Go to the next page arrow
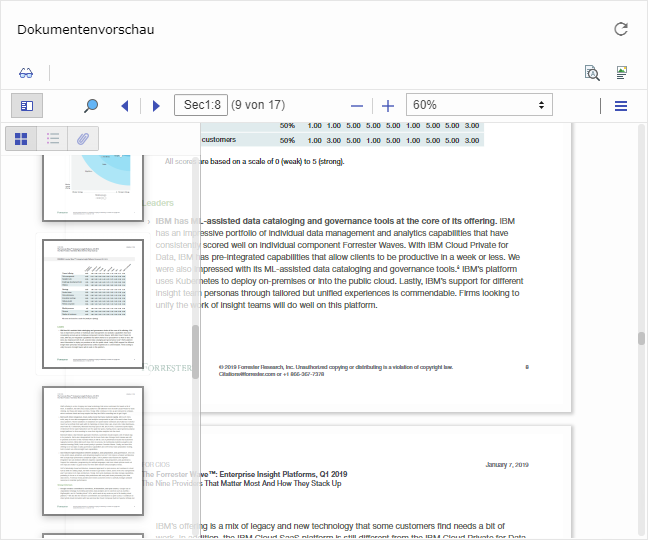The height and width of the screenshot is (540, 648). click(156, 105)
